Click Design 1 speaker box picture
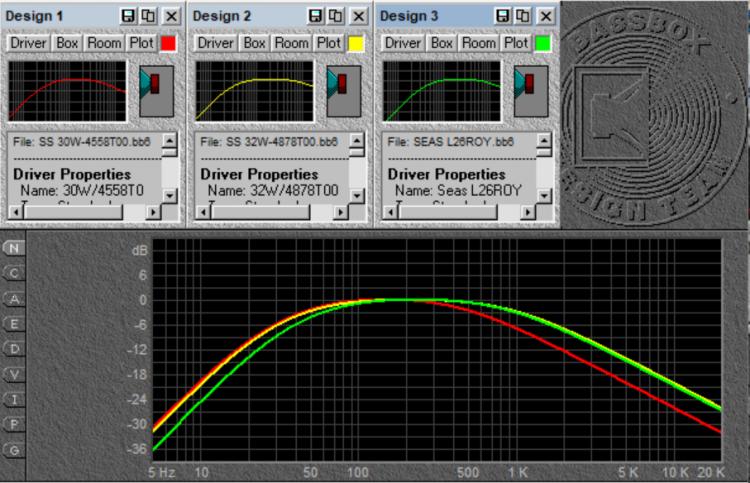 click(x=156, y=91)
